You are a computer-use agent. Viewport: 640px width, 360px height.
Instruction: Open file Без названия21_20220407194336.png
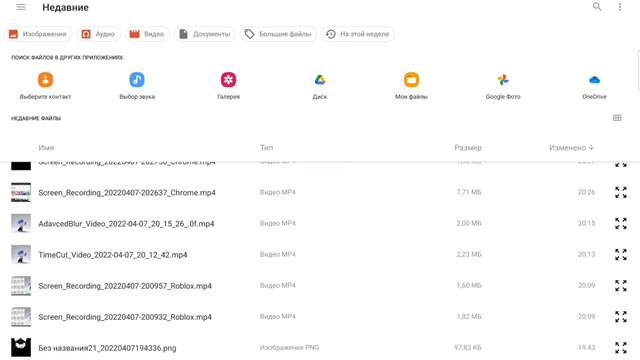(107, 348)
